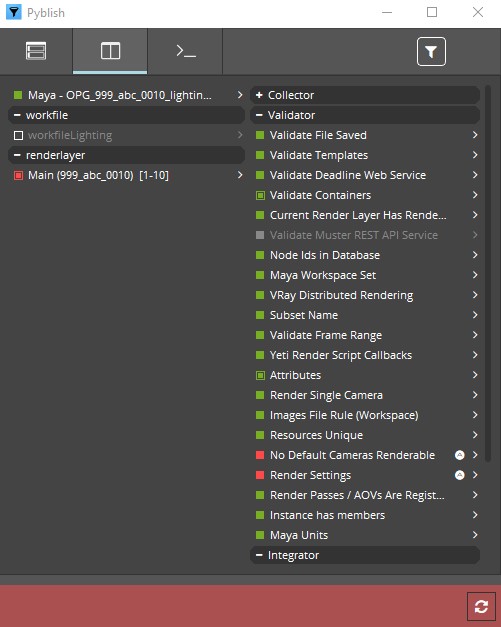The width and height of the screenshot is (501, 627).
Task: Toggle the Maya context checkbox
Action: point(18,95)
